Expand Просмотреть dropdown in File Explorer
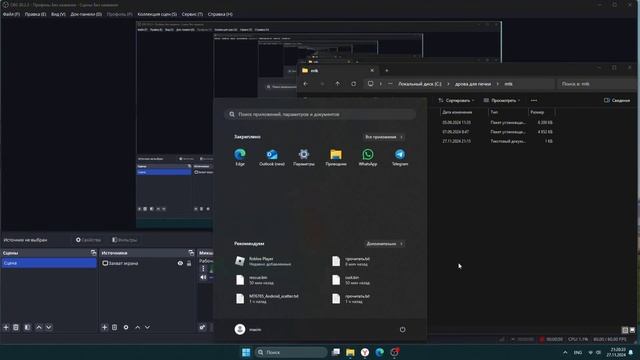Image resolution: width=640 pixels, height=360 pixels. [502, 100]
